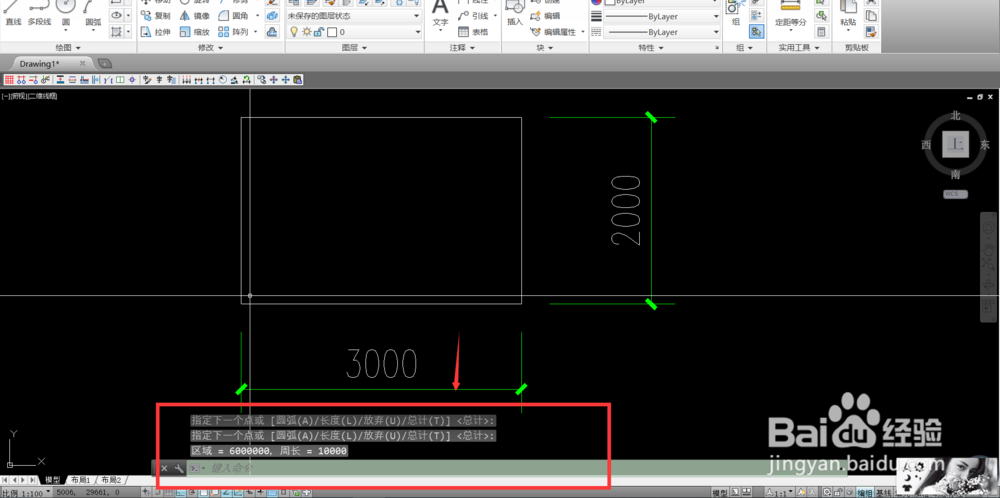Toggle the 编组 status bar button
Image resolution: width=1000 pixels, height=498 pixels.
pyautogui.click(x=865, y=493)
